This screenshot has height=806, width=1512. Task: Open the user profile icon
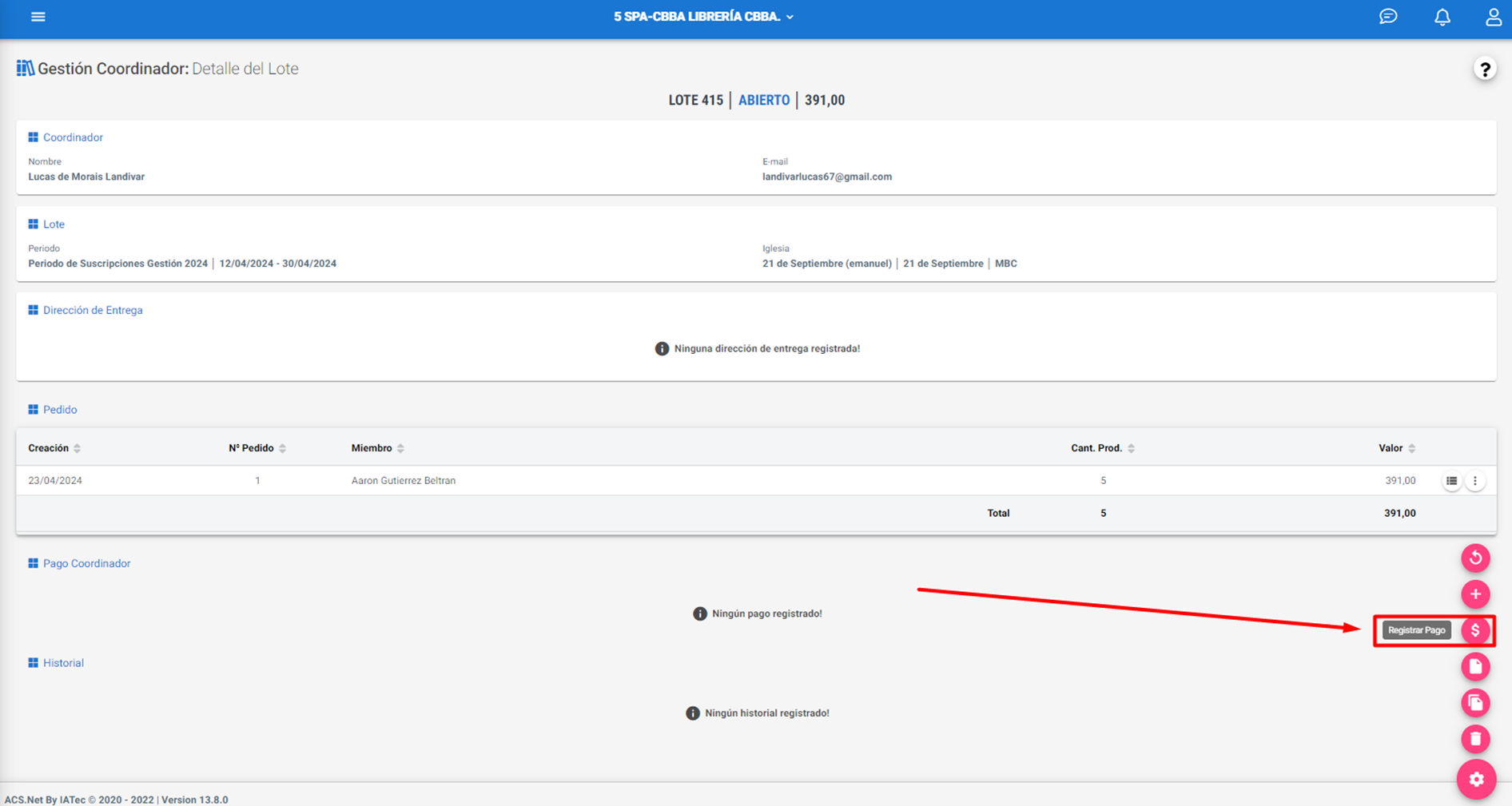1493,17
